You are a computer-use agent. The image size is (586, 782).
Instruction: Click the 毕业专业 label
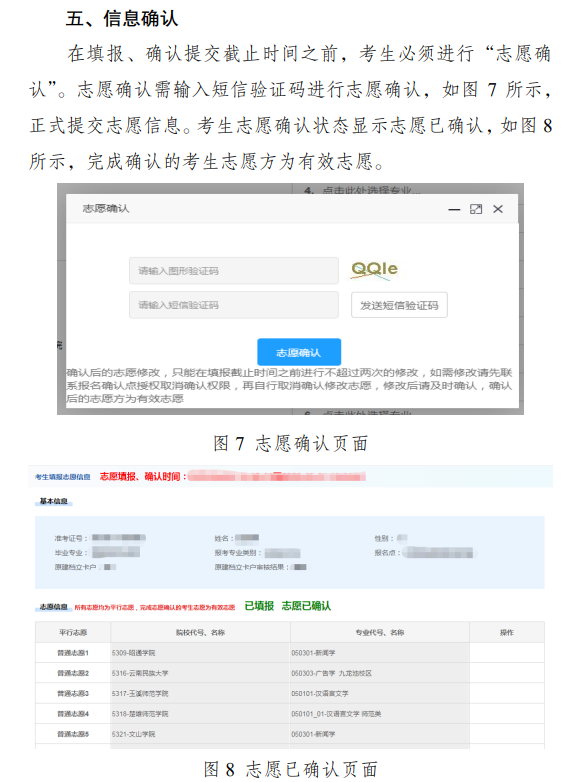pyautogui.click(x=71, y=553)
